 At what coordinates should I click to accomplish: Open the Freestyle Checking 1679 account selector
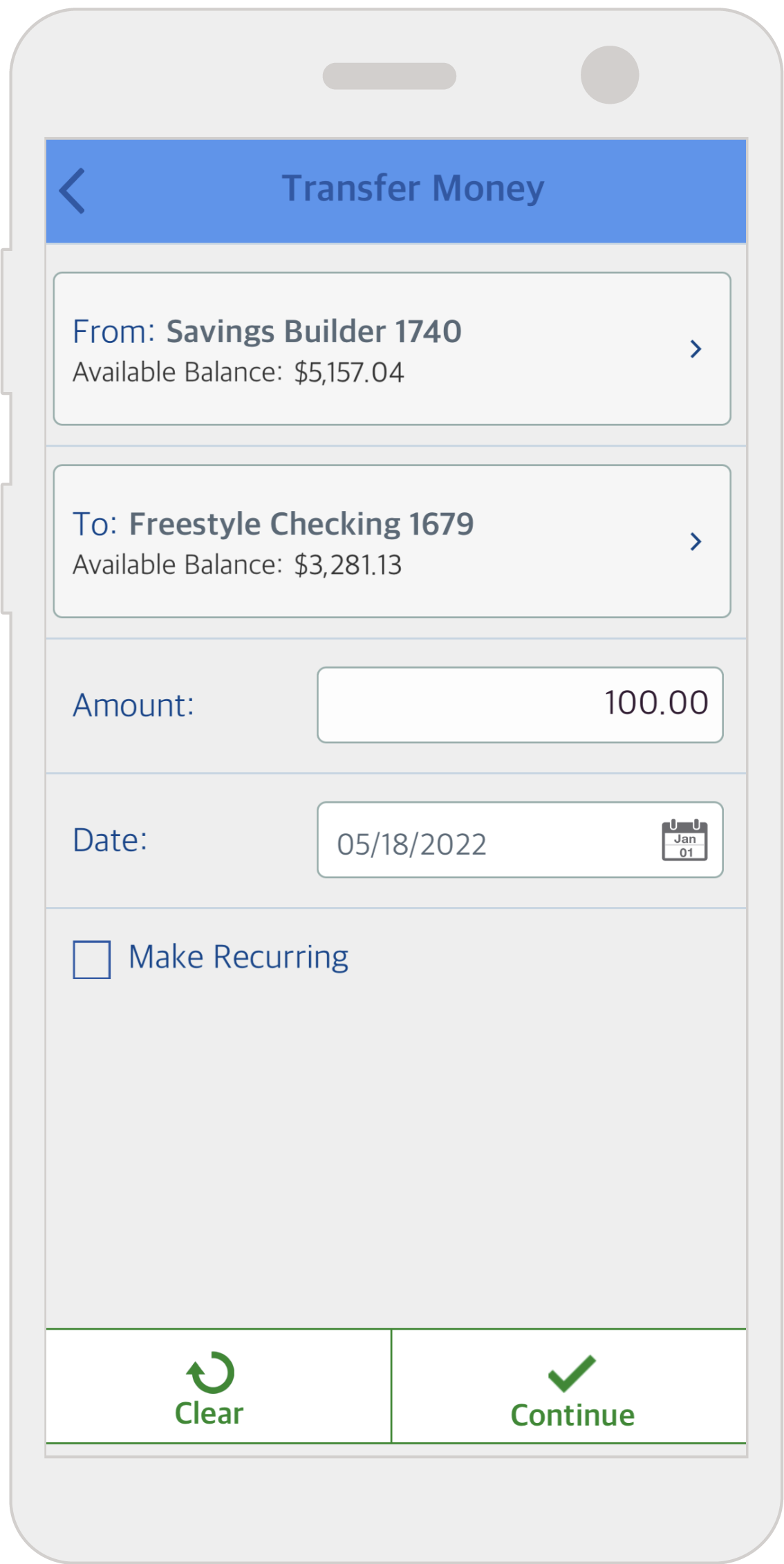(x=301, y=524)
